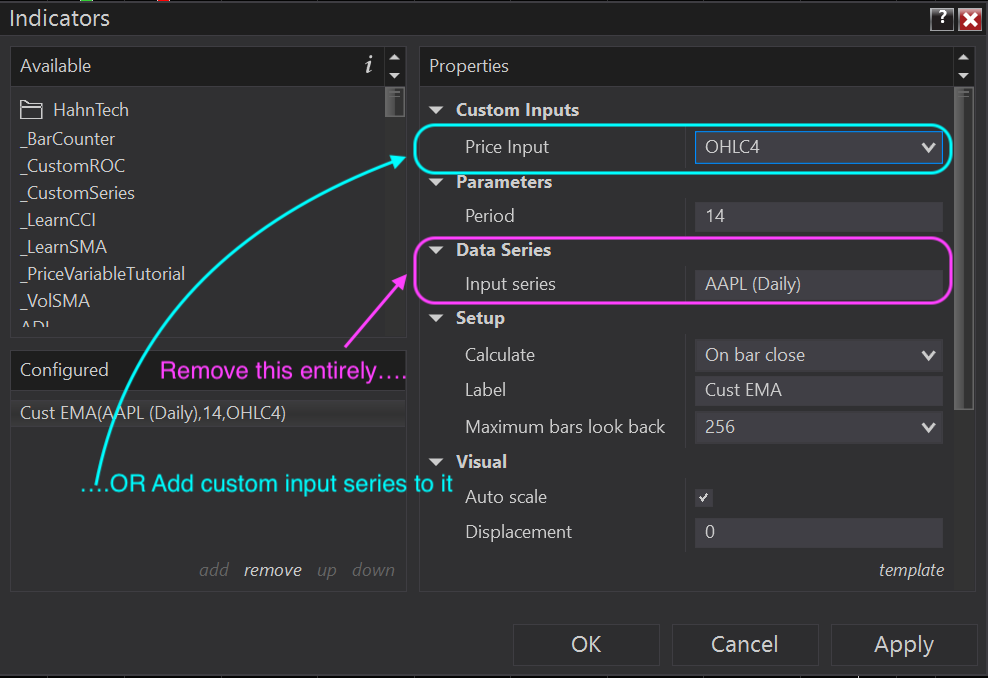
Task: Click the down arrow in the Available header
Action: point(394,75)
